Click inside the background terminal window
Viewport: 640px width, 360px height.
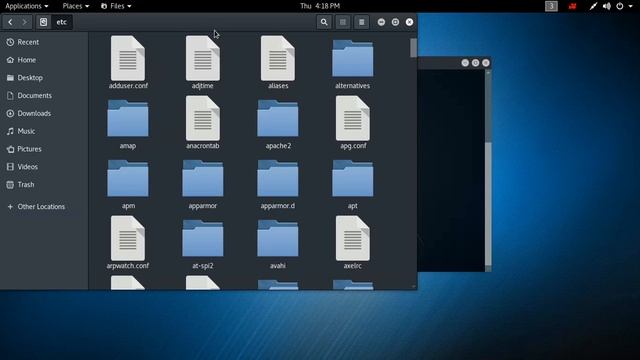451,169
